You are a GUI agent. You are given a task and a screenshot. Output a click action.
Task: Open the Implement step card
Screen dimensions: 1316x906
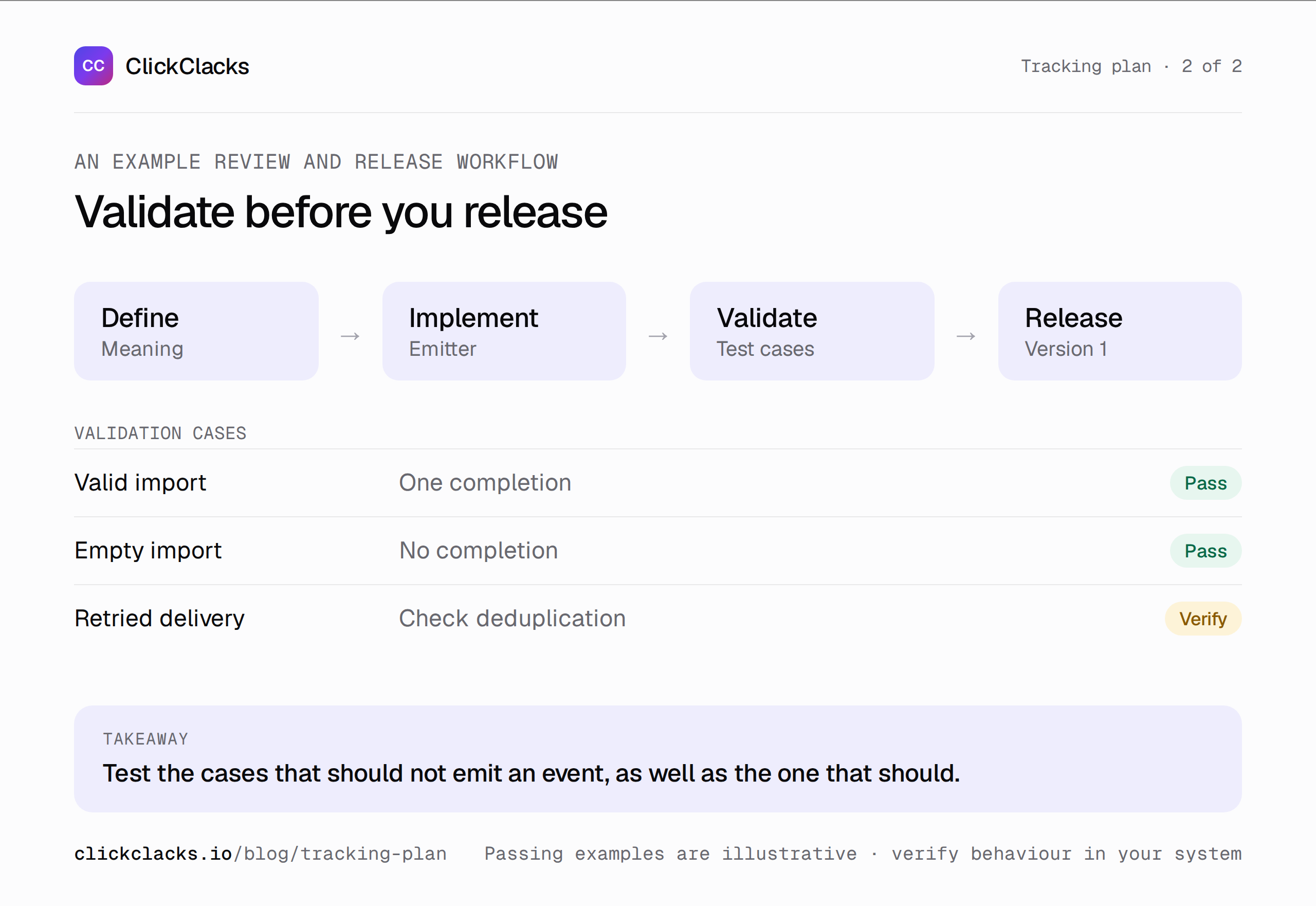(x=504, y=331)
